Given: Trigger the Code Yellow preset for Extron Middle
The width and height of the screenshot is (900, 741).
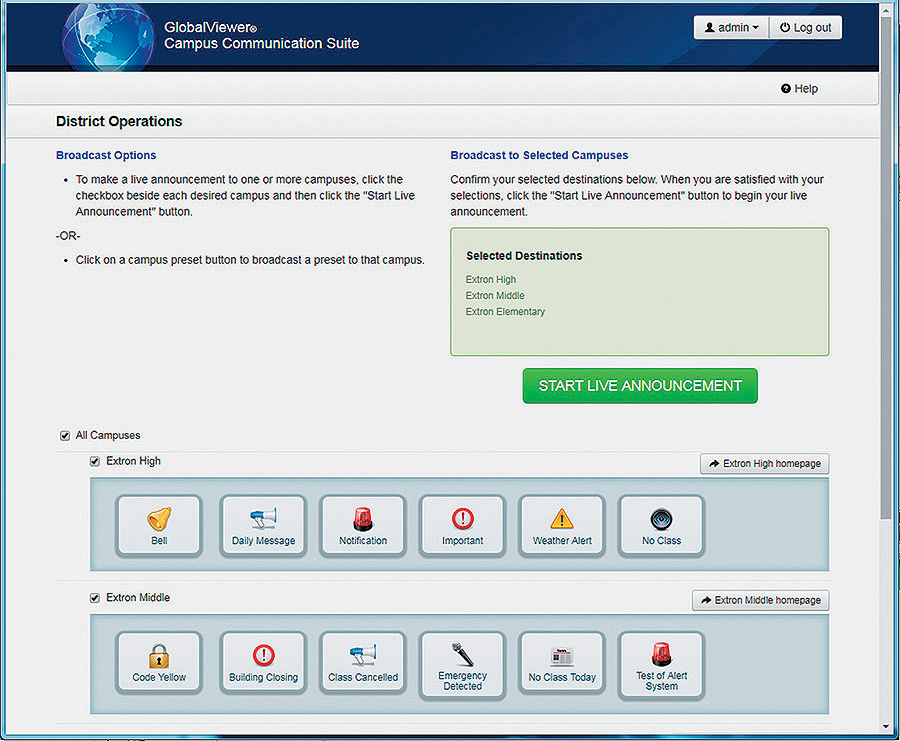Looking at the screenshot, I should pyautogui.click(x=159, y=662).
